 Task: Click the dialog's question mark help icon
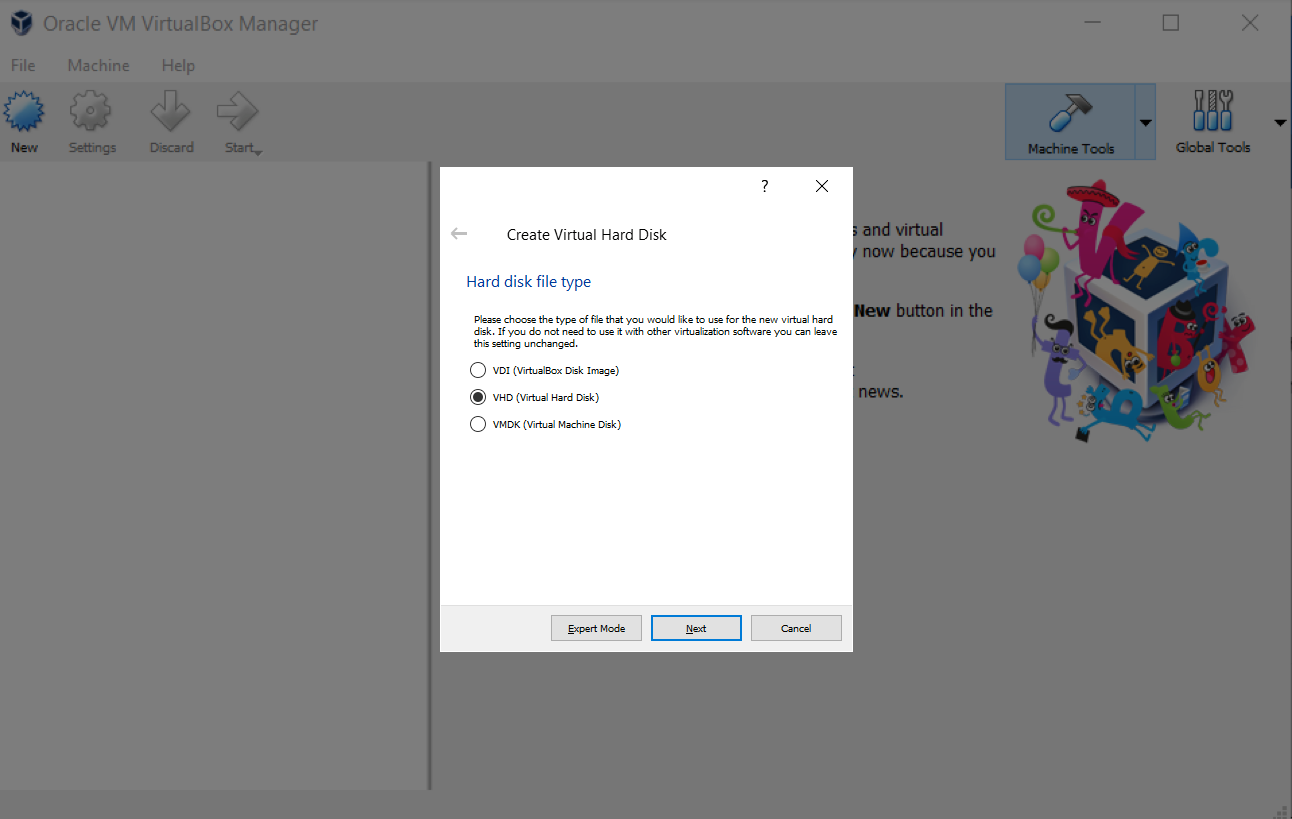click(x=765, y=186)
